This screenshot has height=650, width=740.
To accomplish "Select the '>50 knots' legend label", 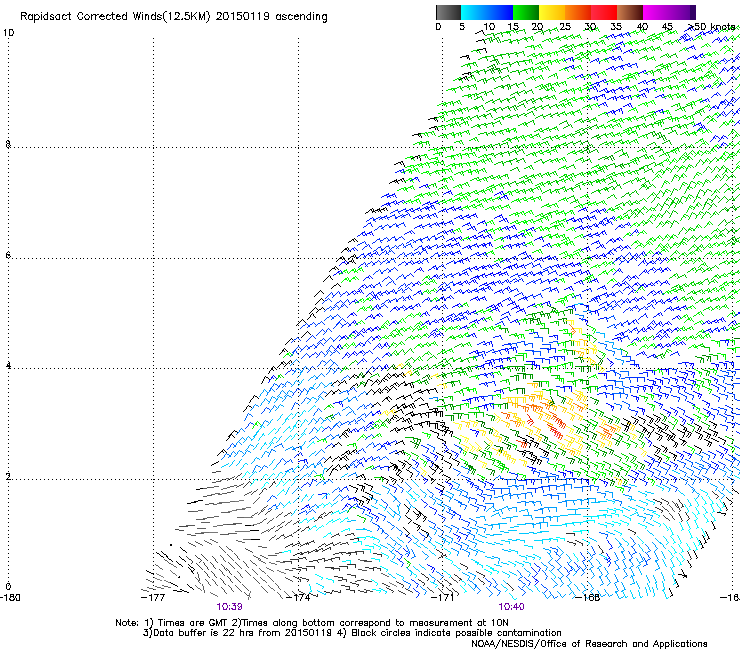I will click(711, 27).
